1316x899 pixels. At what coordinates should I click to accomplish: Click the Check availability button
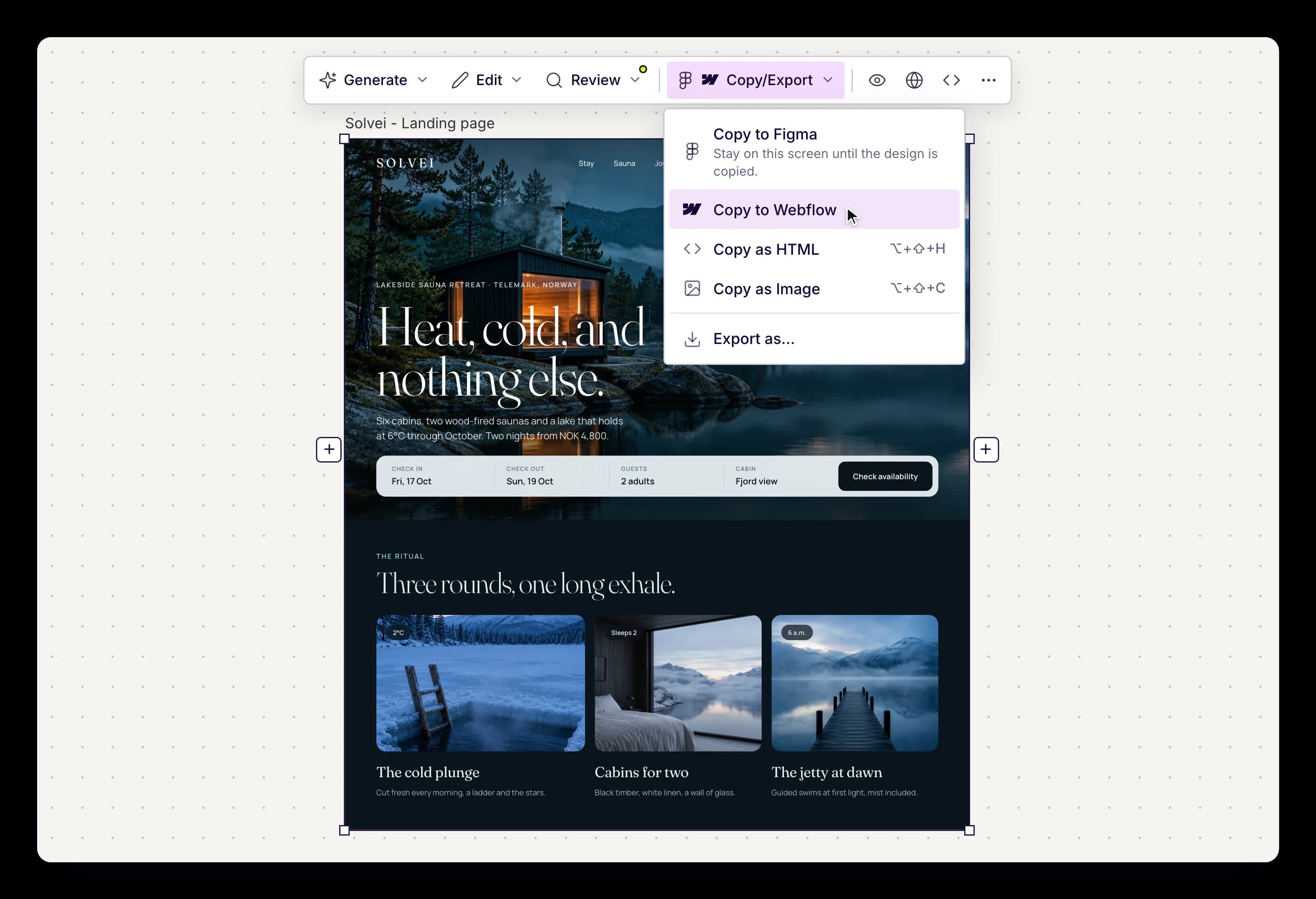point(885,476)
